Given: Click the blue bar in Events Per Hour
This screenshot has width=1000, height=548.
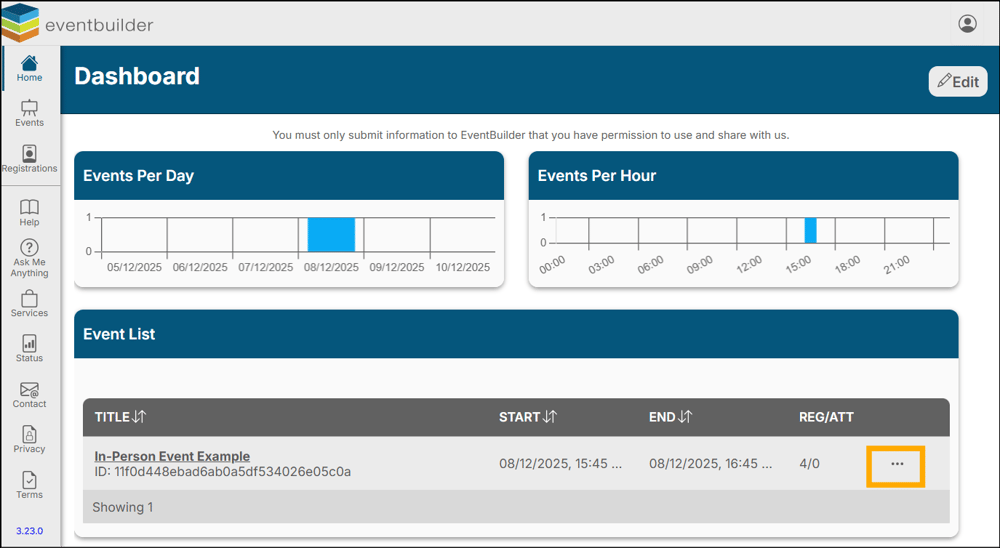Looking at the screenshot, I should (x=811, y=230).
